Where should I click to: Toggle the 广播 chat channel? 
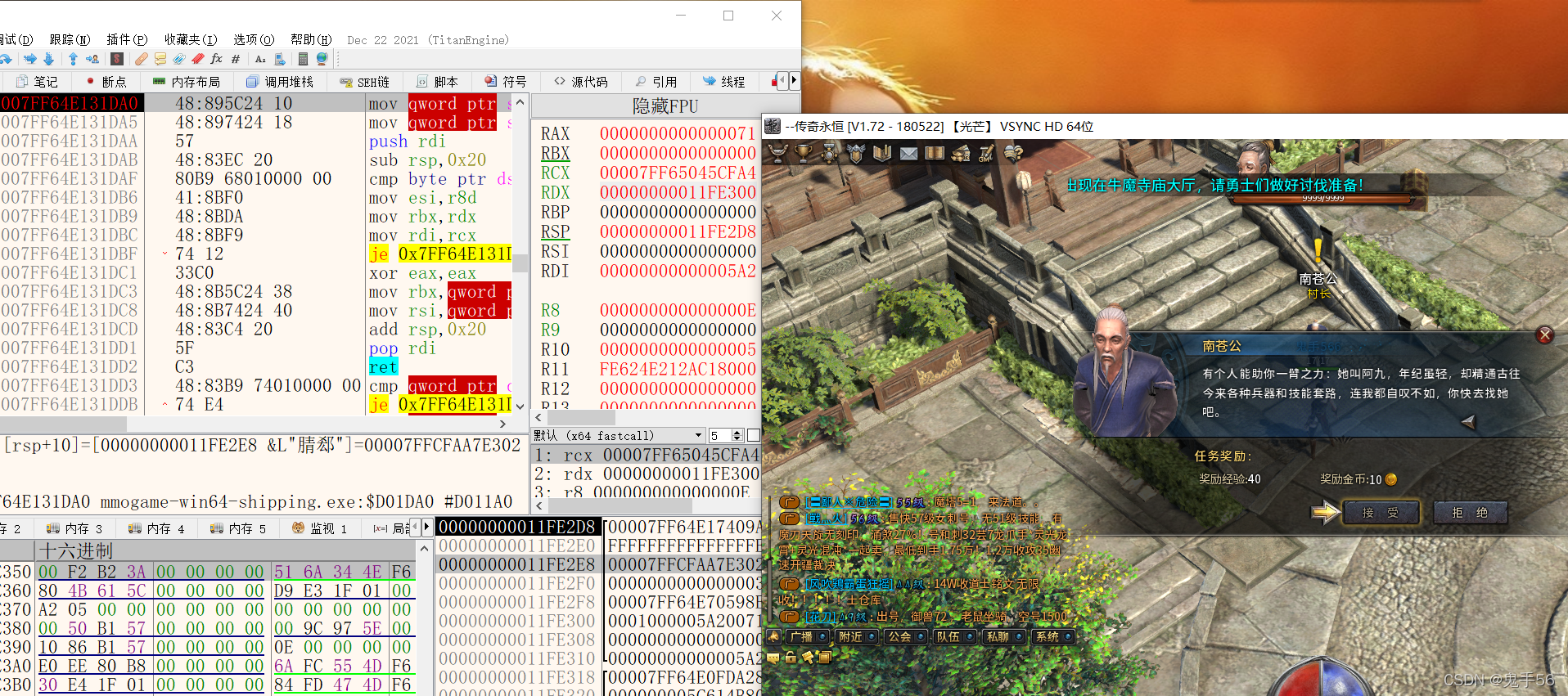(x=807, y=636)
